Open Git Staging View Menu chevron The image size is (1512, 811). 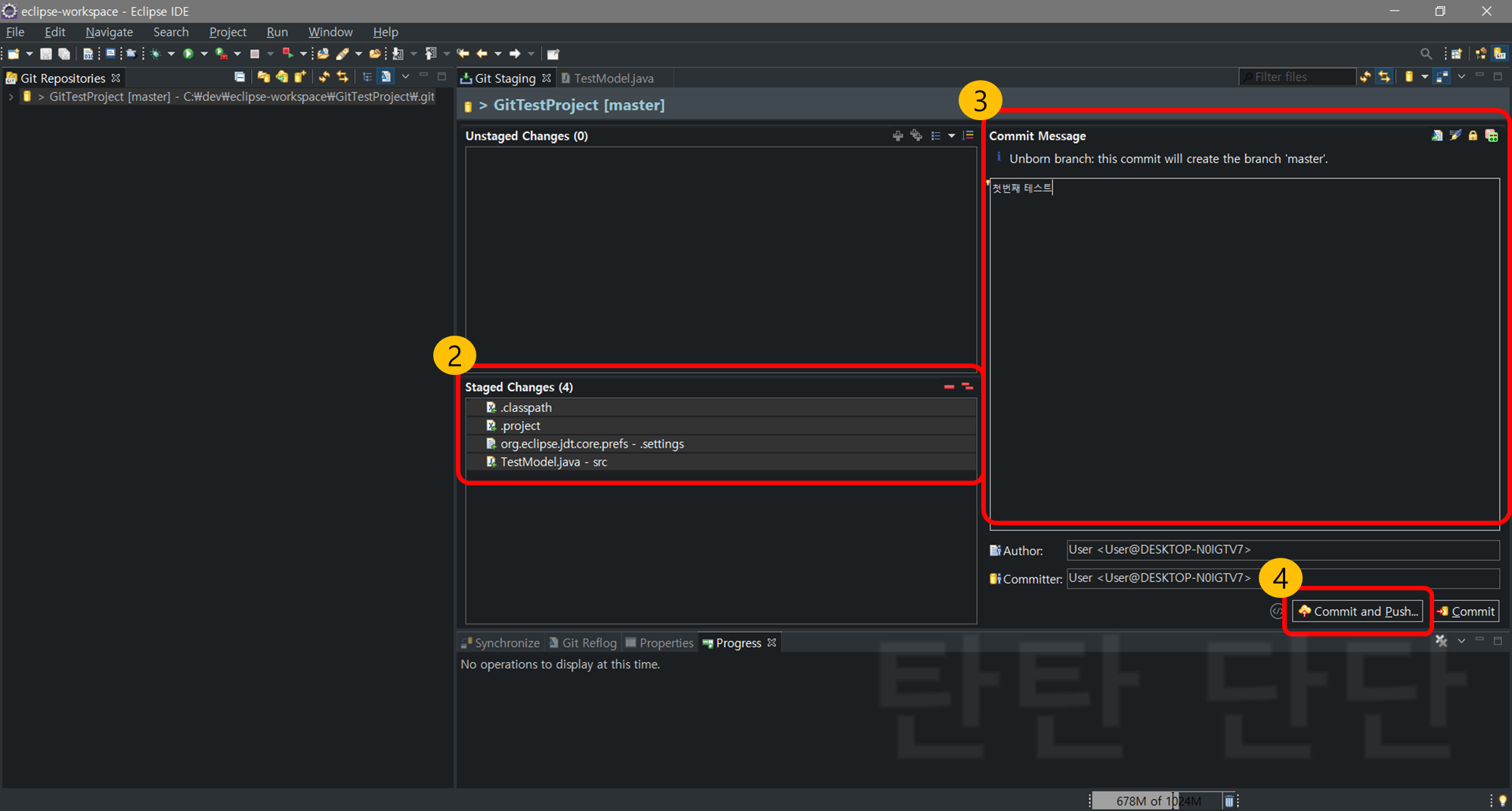(x=1461, y=76)
